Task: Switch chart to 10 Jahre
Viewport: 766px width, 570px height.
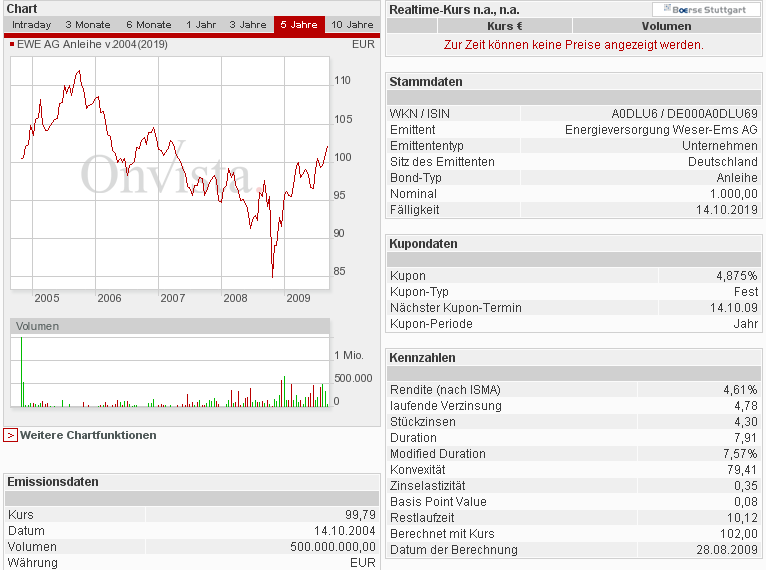Action: (352, 25)
